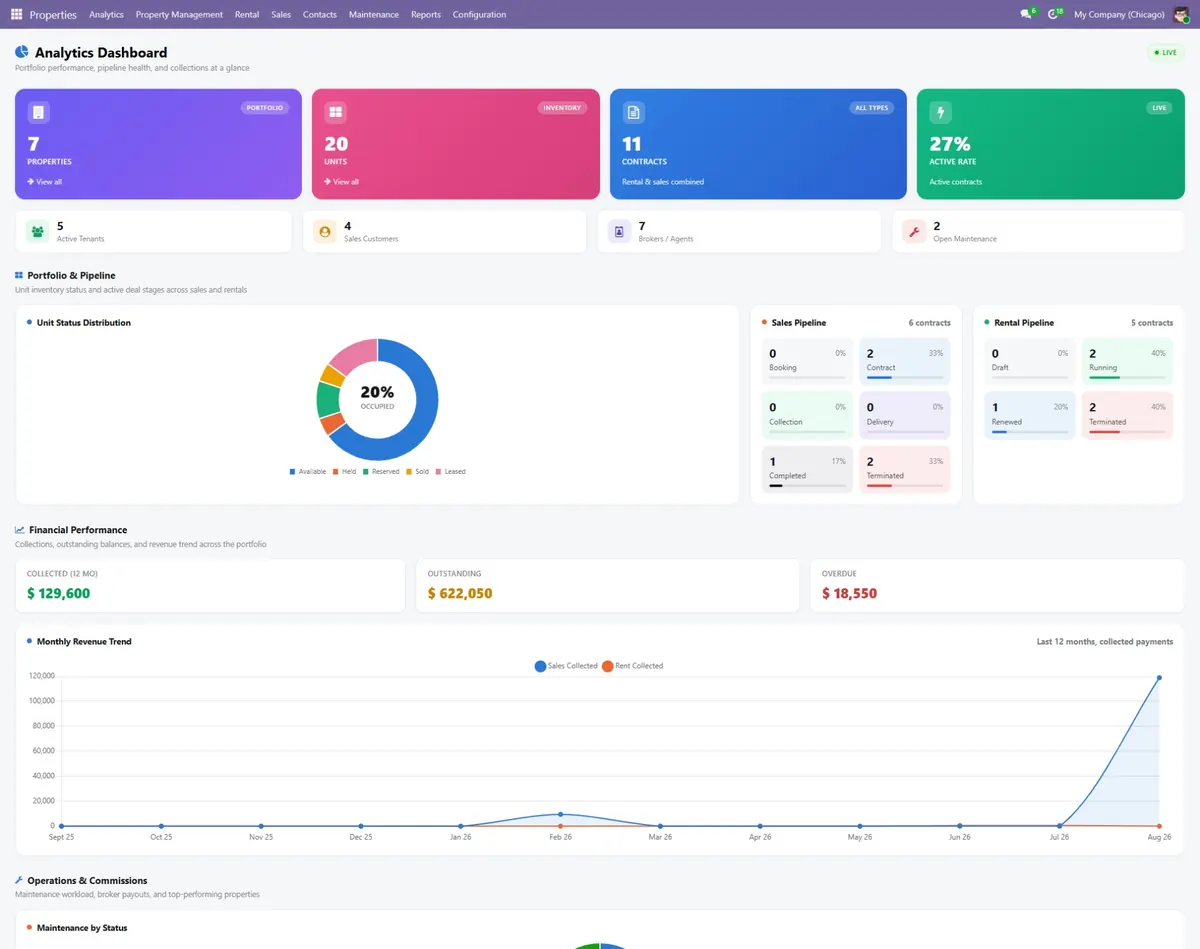Click the Rental Pipeline Draft tile
This screenshot has width=1200, height=949.
pyautogui.click(x=1030, y=361)
